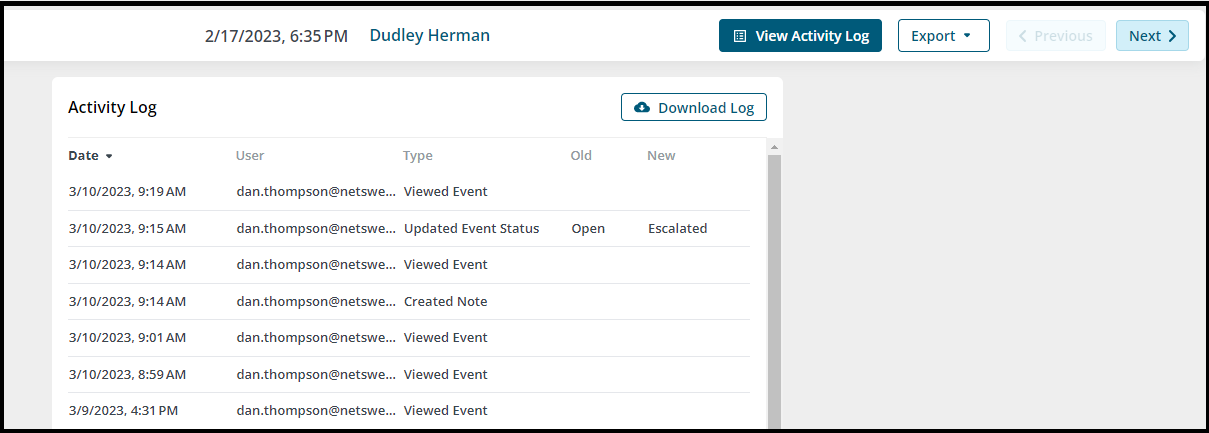Open the Dudley Herman name link
This screenshot has height=433, width=1209.
click(430, 35)
